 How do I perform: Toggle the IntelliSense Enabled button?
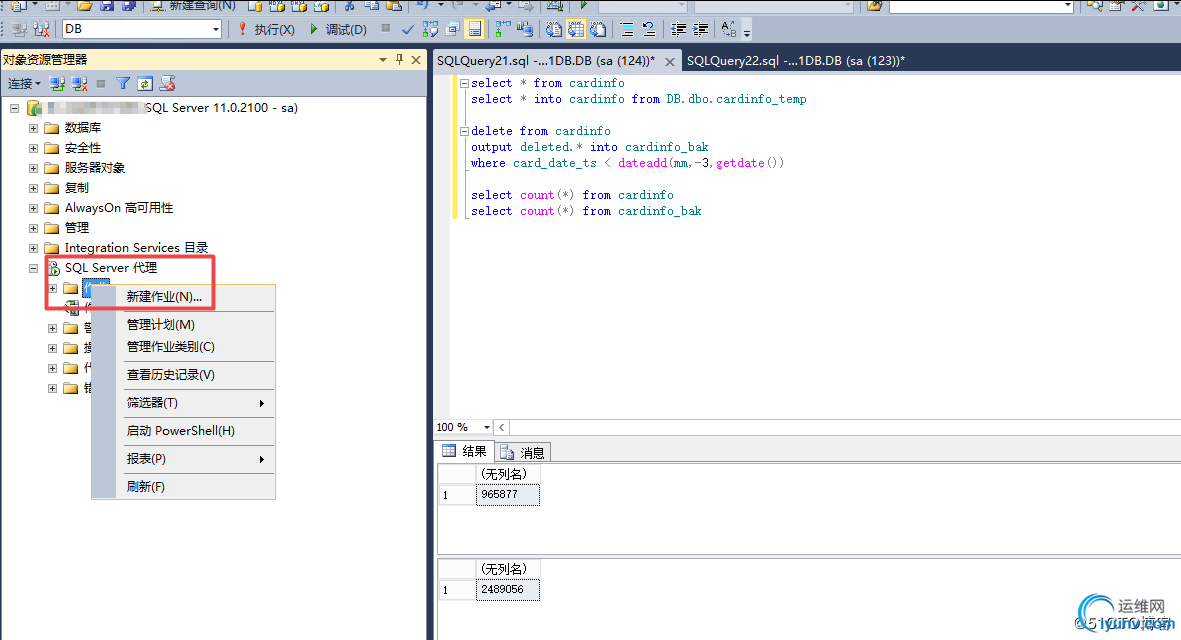coord(475,29)
